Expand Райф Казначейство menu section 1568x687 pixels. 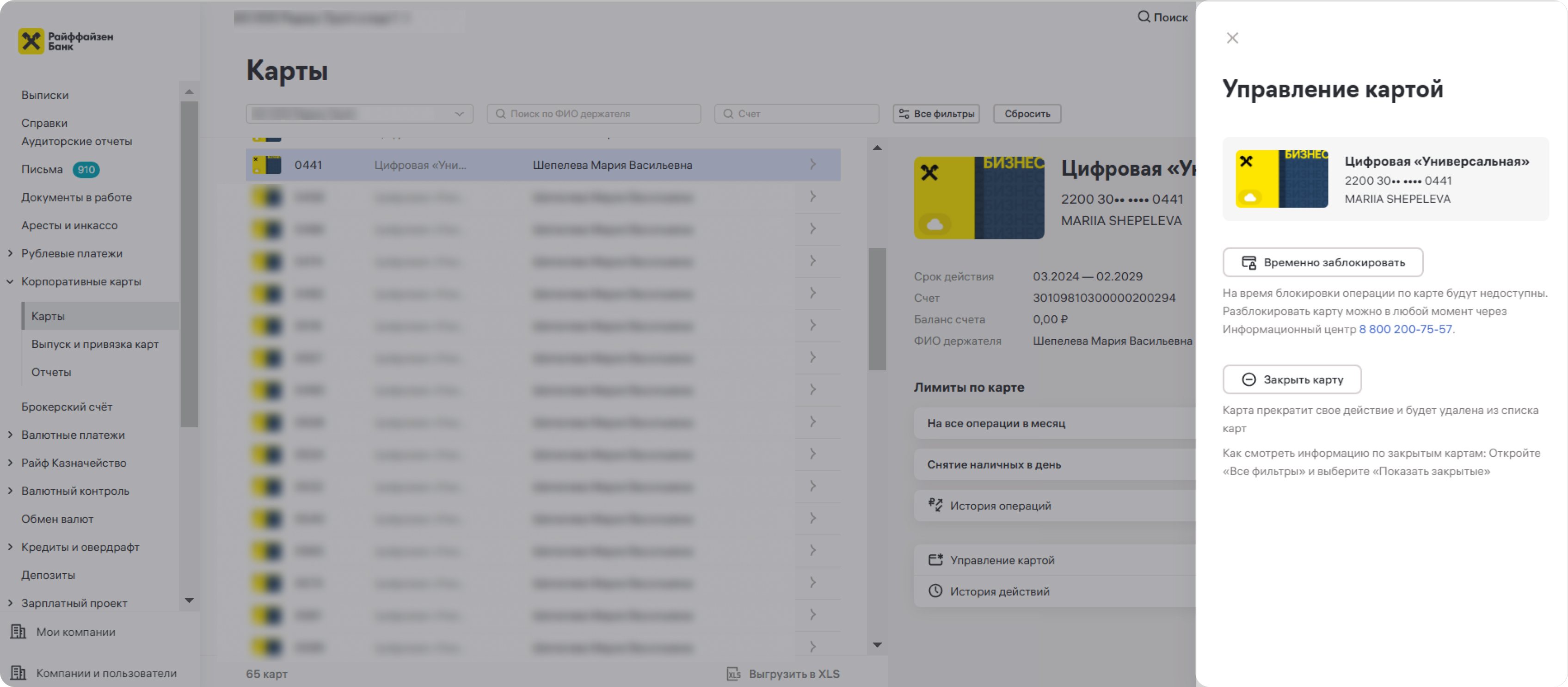tap(10, 462)
